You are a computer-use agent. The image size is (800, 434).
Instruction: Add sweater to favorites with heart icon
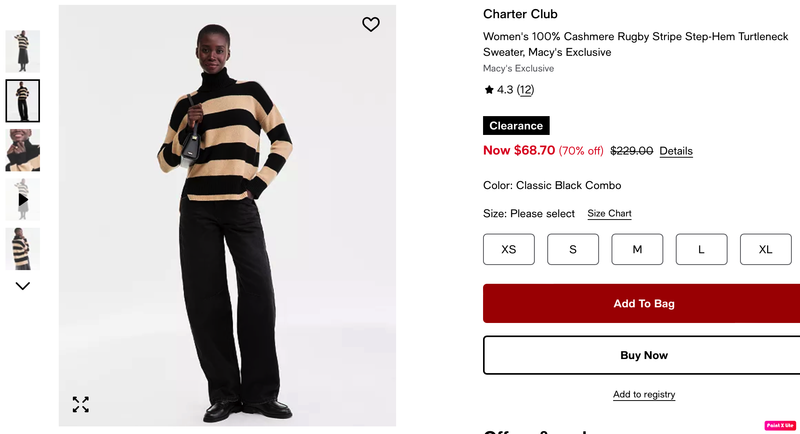point(371,24)
